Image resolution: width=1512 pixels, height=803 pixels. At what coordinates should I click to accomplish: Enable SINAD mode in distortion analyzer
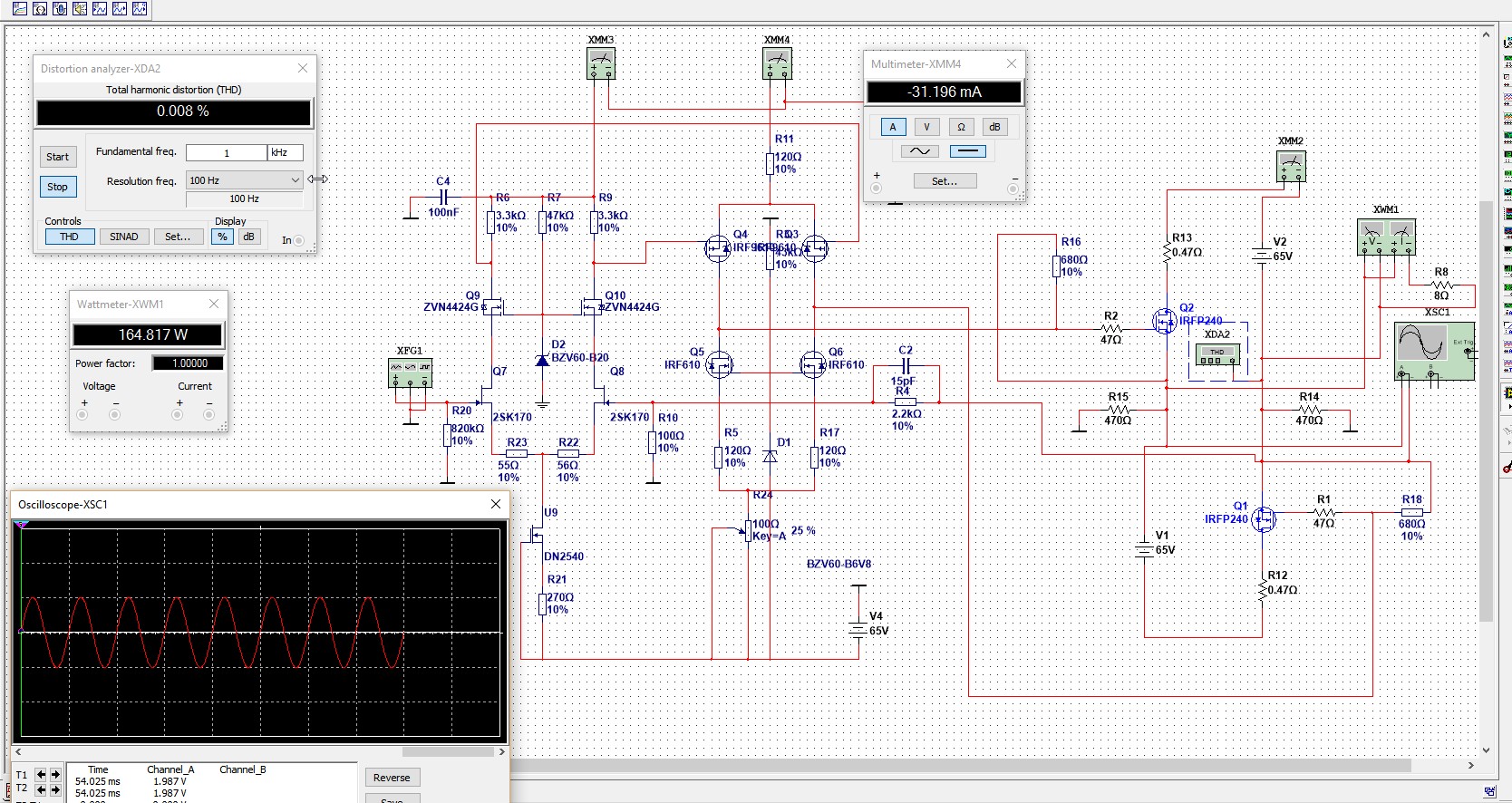[x=124, y=237]
